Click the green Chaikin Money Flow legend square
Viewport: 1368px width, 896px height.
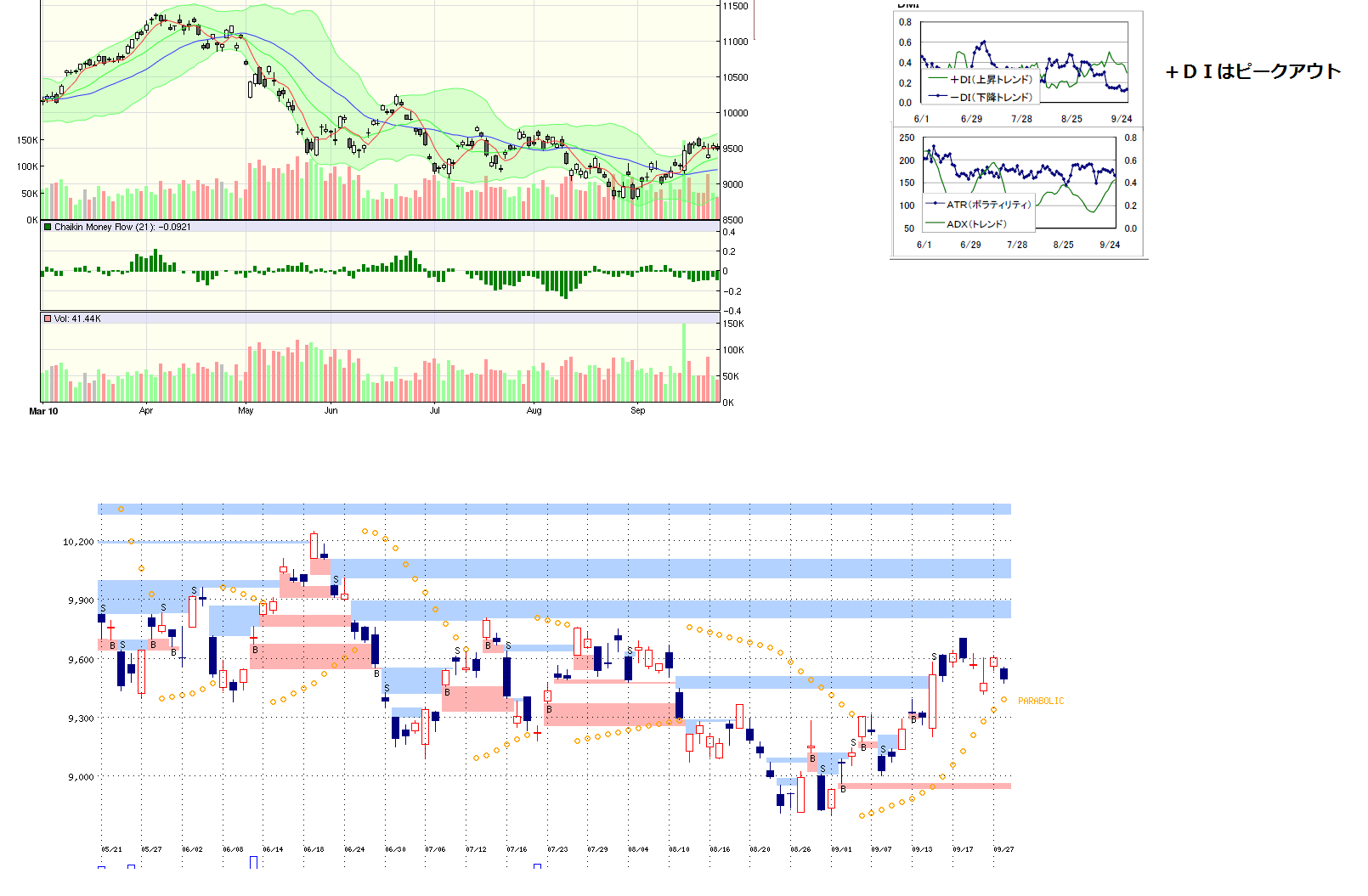[x=48, y=228]
